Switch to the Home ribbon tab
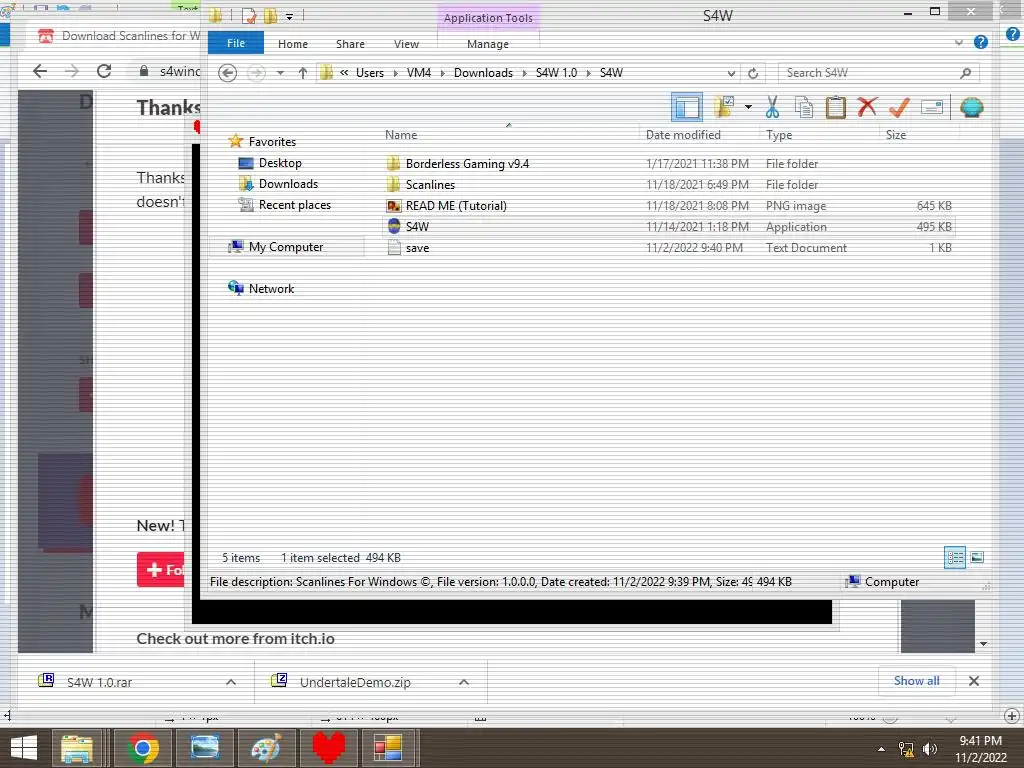Screen dimensions: 1024x768 click(x=293, y=44)
